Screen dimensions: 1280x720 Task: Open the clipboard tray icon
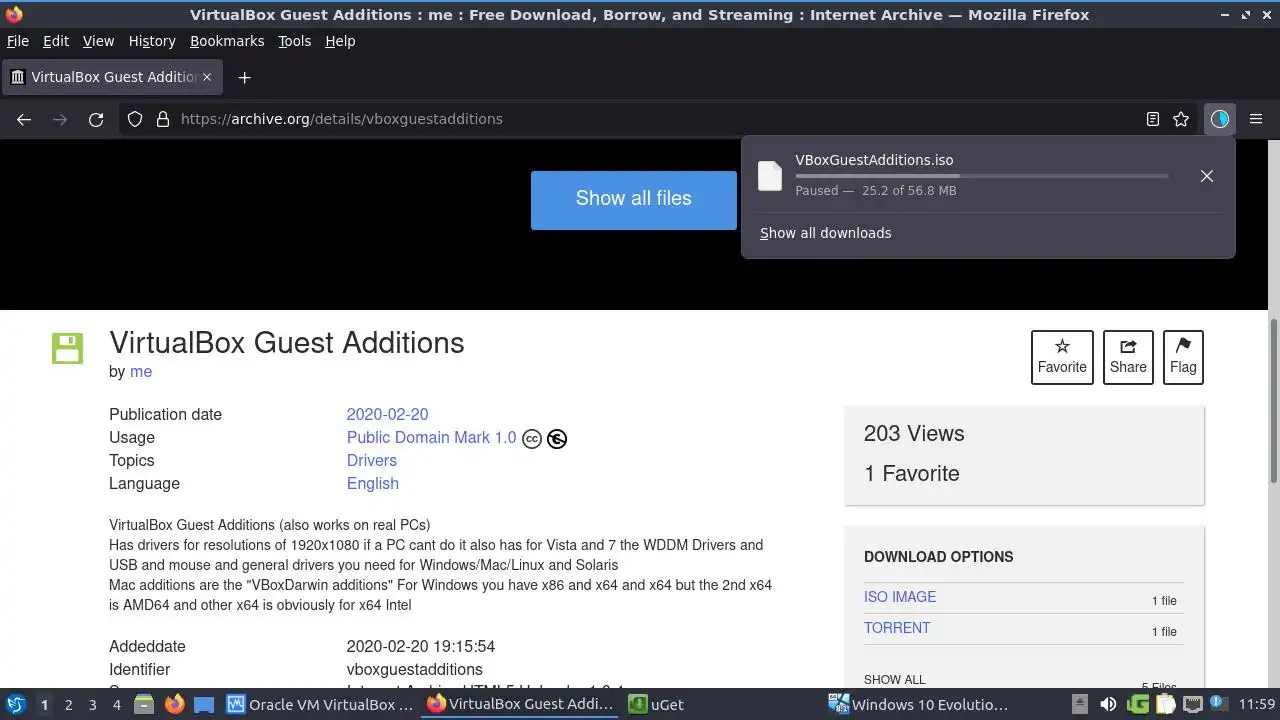[1165, 705]
